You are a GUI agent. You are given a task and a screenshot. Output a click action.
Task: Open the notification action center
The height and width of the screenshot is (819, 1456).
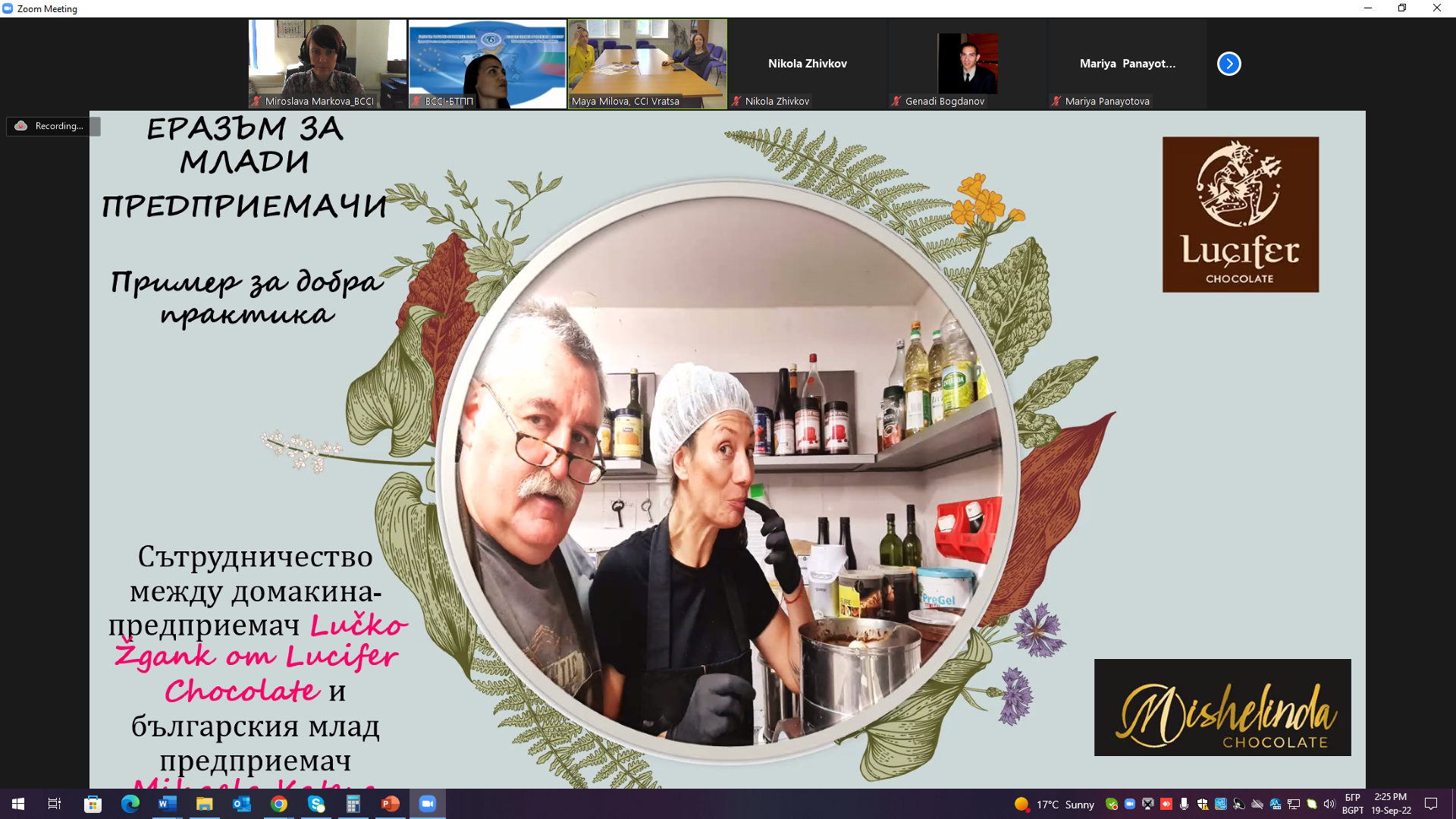pyautogui.click(x=1431, y=804)
